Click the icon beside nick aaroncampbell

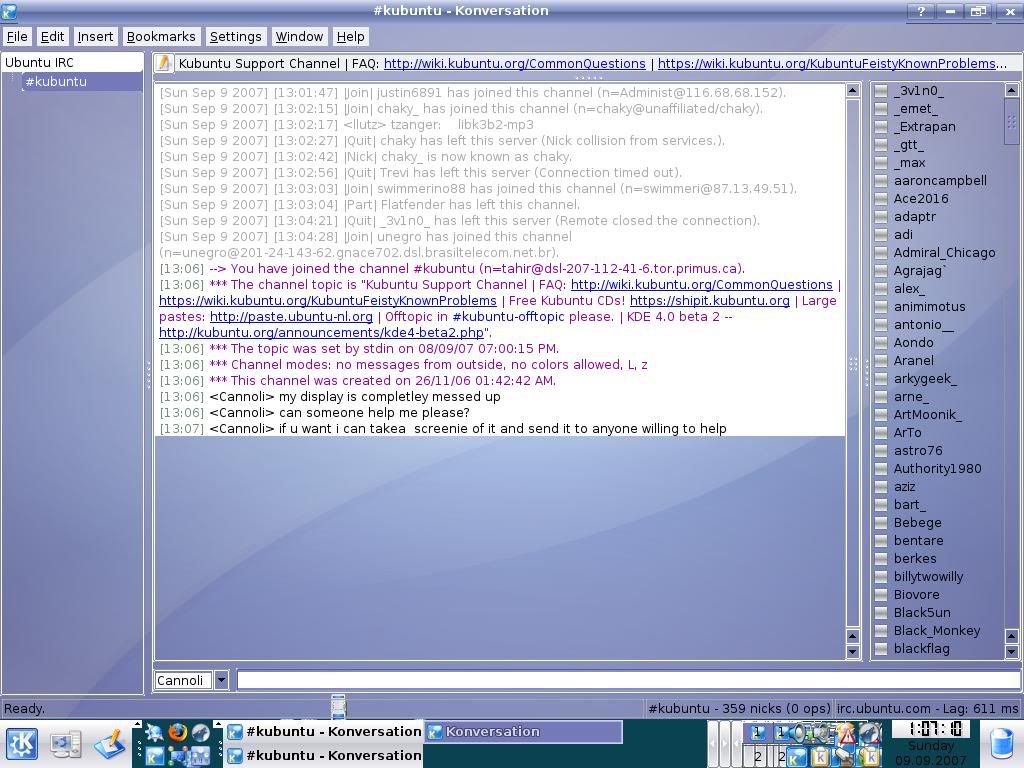pos(881,181)
